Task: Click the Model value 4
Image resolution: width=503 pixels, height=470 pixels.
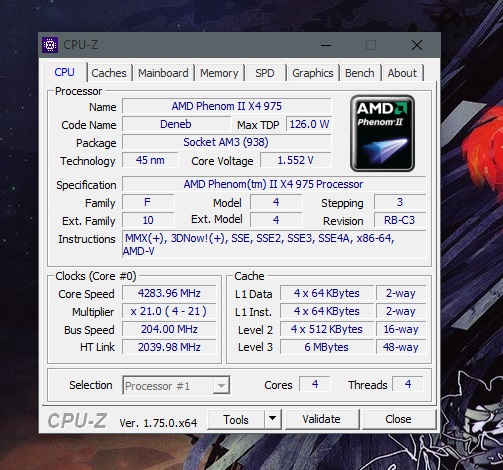Action: point(276,202)
